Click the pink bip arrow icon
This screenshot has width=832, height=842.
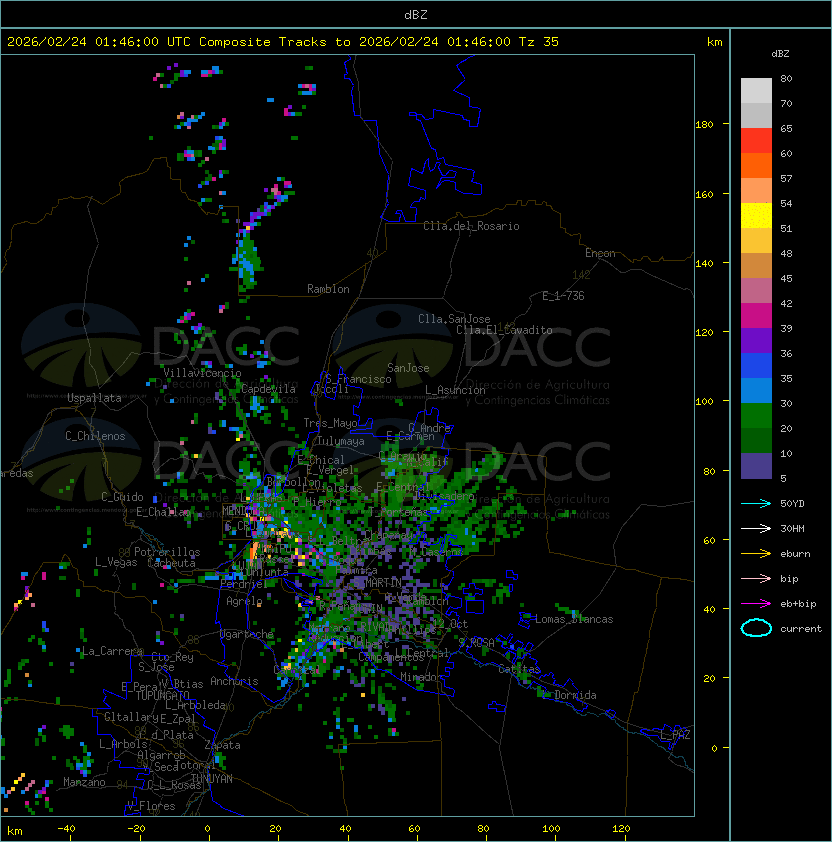coord(756,578)
